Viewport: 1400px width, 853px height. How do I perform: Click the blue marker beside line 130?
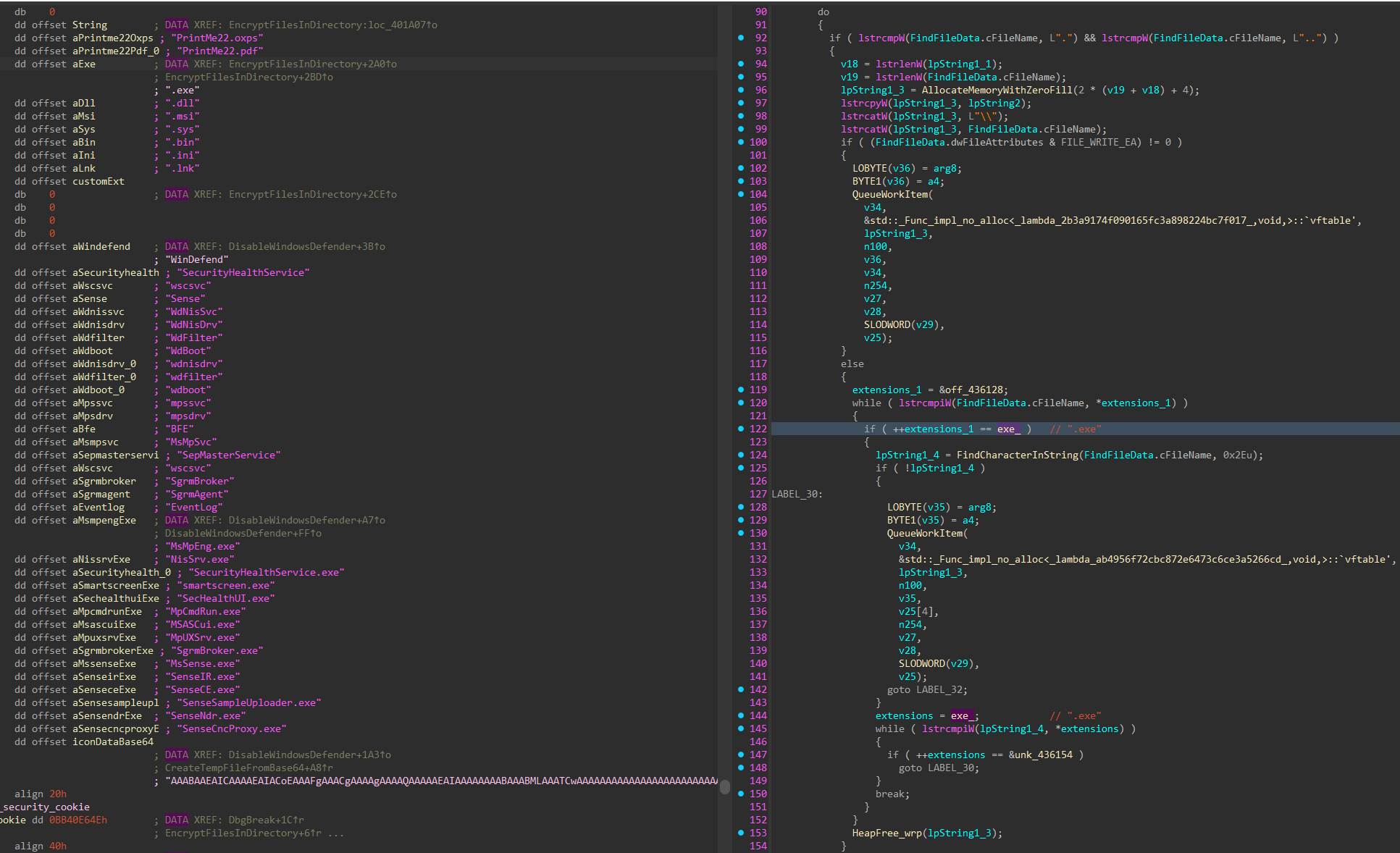(740, 533)
